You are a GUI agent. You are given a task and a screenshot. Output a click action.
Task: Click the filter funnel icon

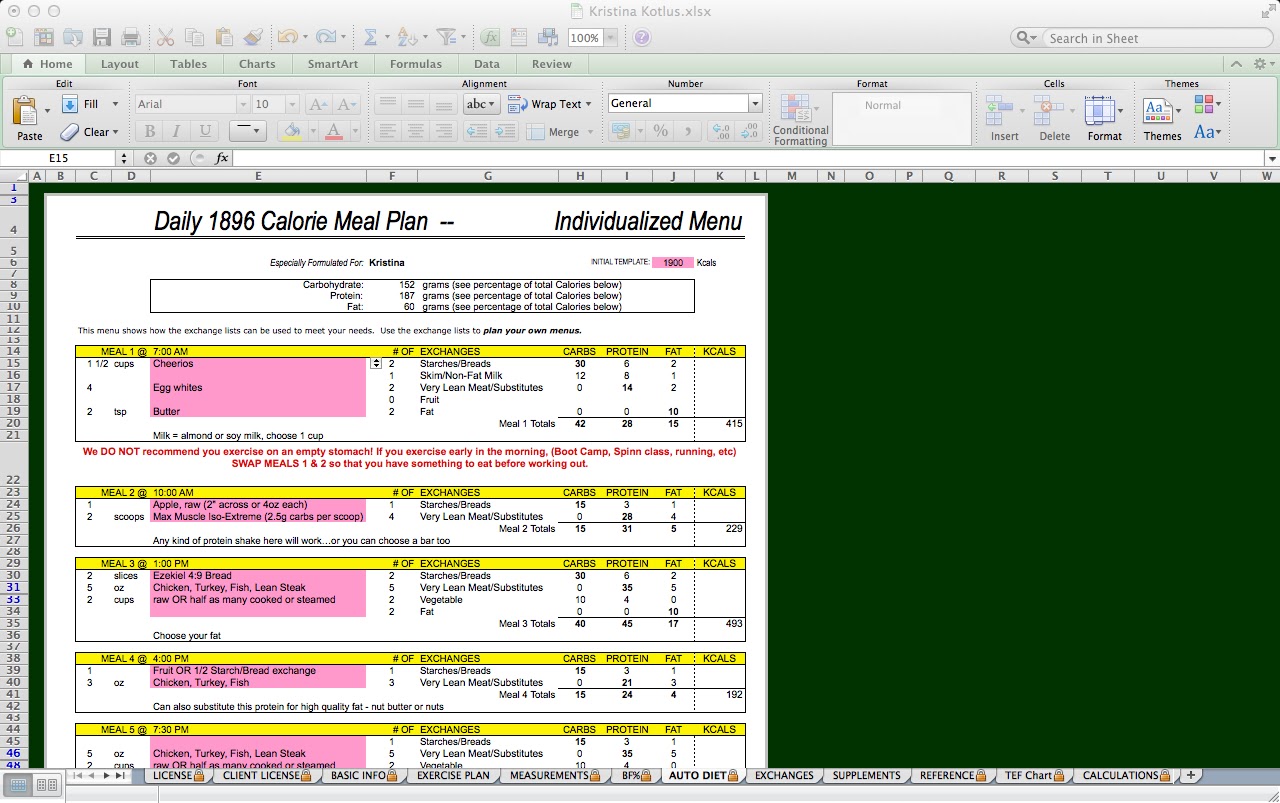pyautogui.click(x=446, y=37)
